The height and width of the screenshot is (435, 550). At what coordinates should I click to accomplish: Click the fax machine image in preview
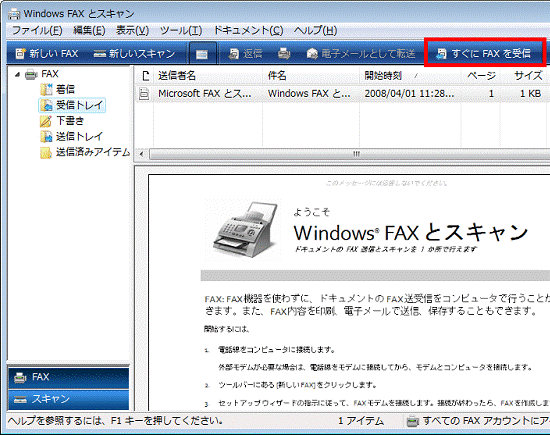(242, 230)
